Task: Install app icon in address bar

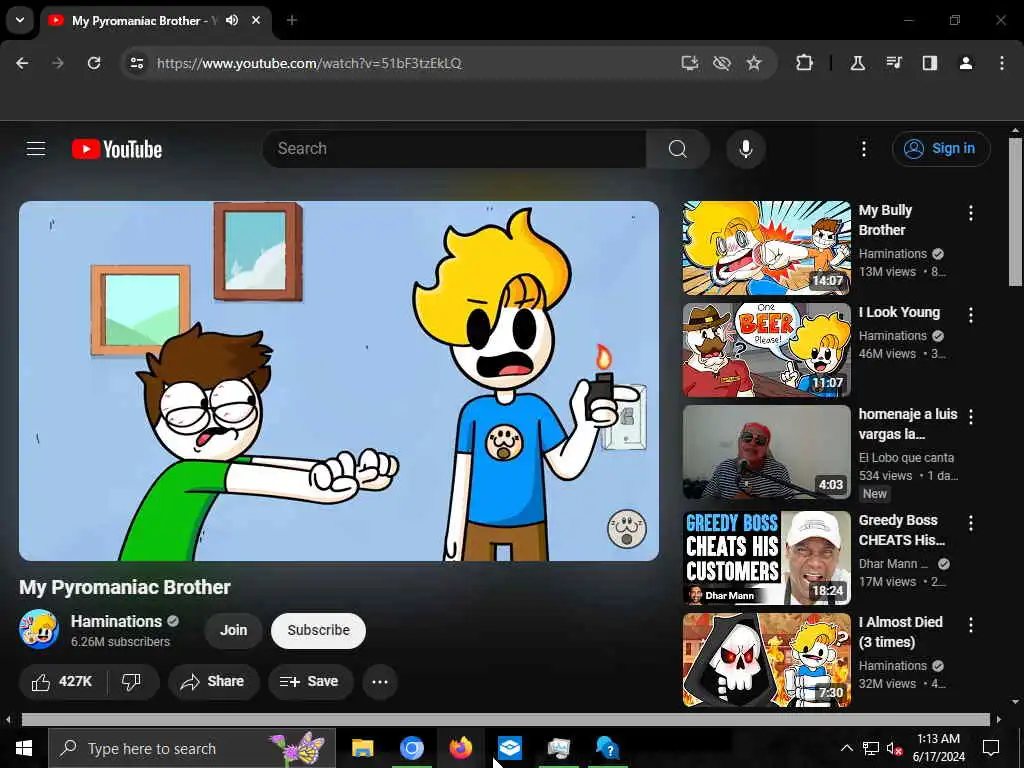Action: pos(690,63)
